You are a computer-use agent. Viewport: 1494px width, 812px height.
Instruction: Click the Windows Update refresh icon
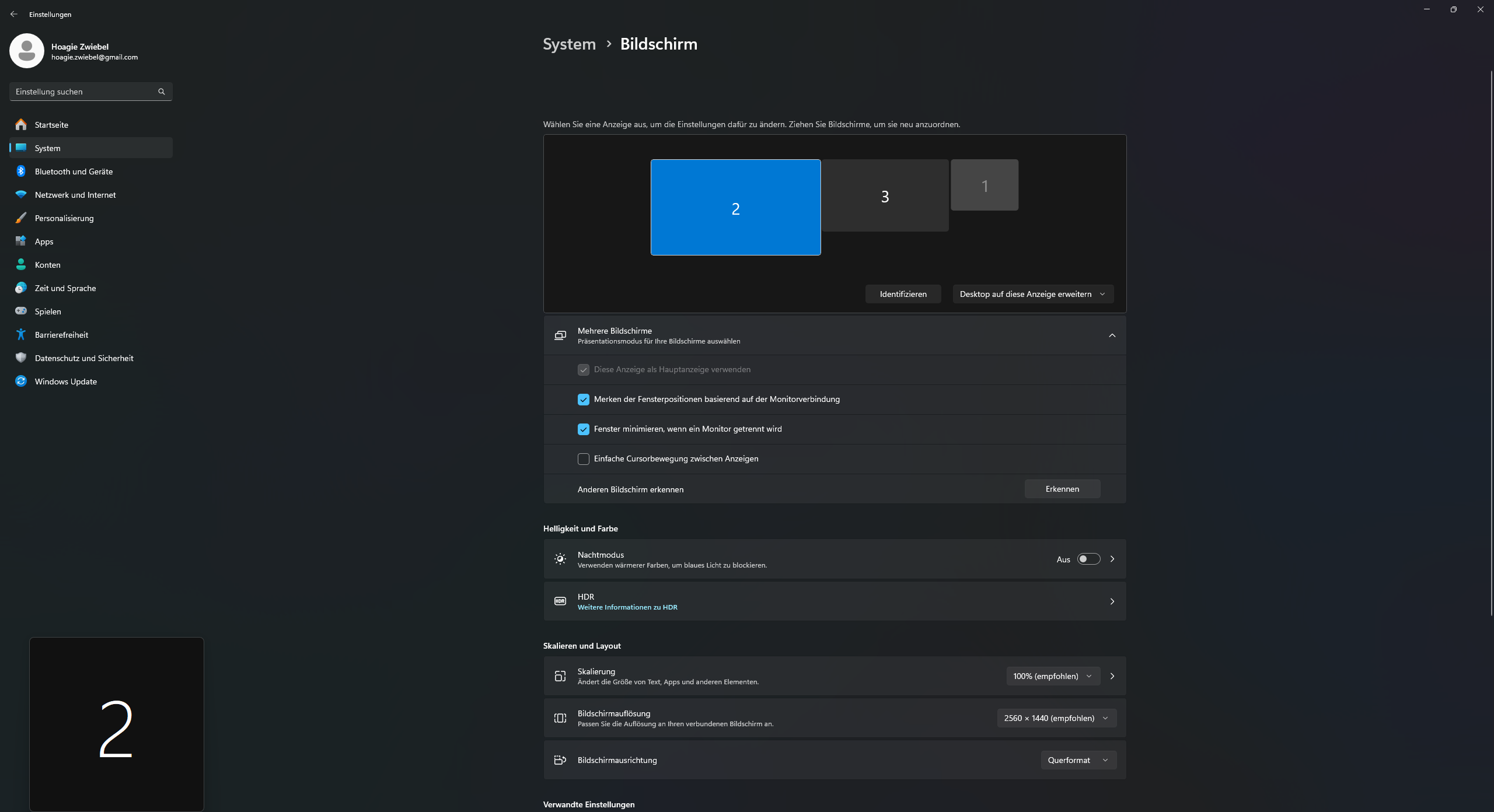tap(21, 381)
